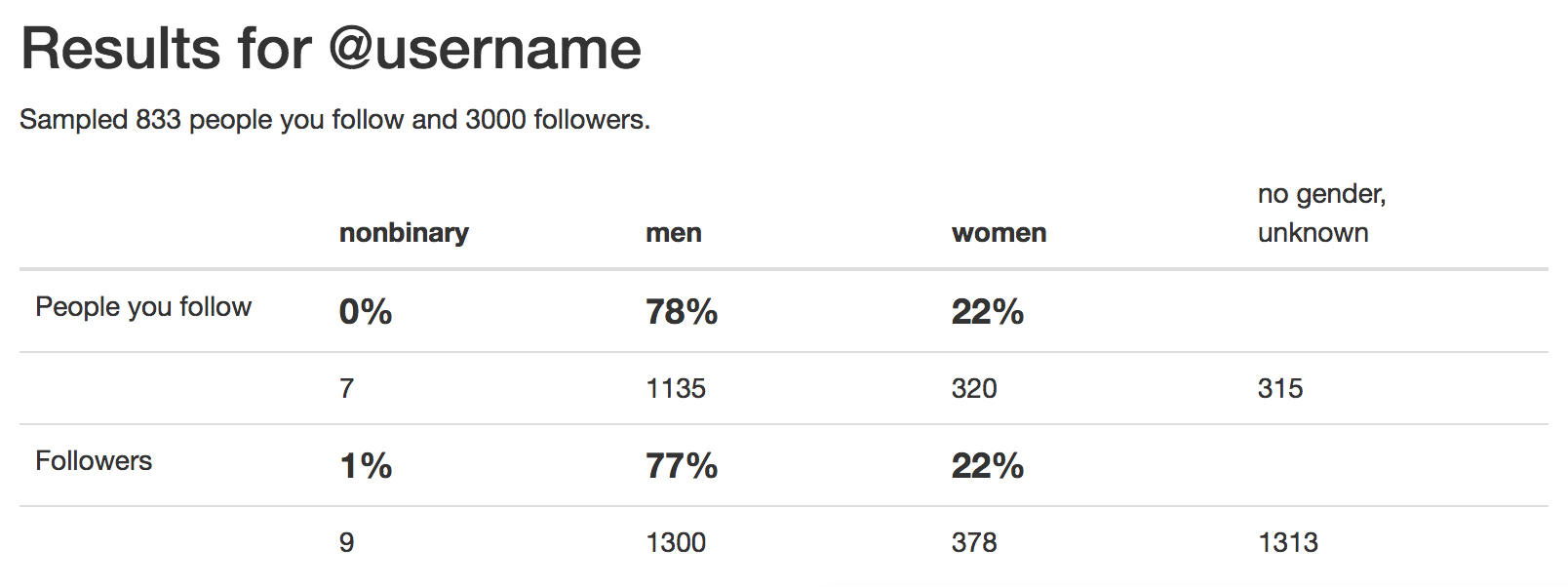Click the count 1135 under men

click(x=676, y=388)
